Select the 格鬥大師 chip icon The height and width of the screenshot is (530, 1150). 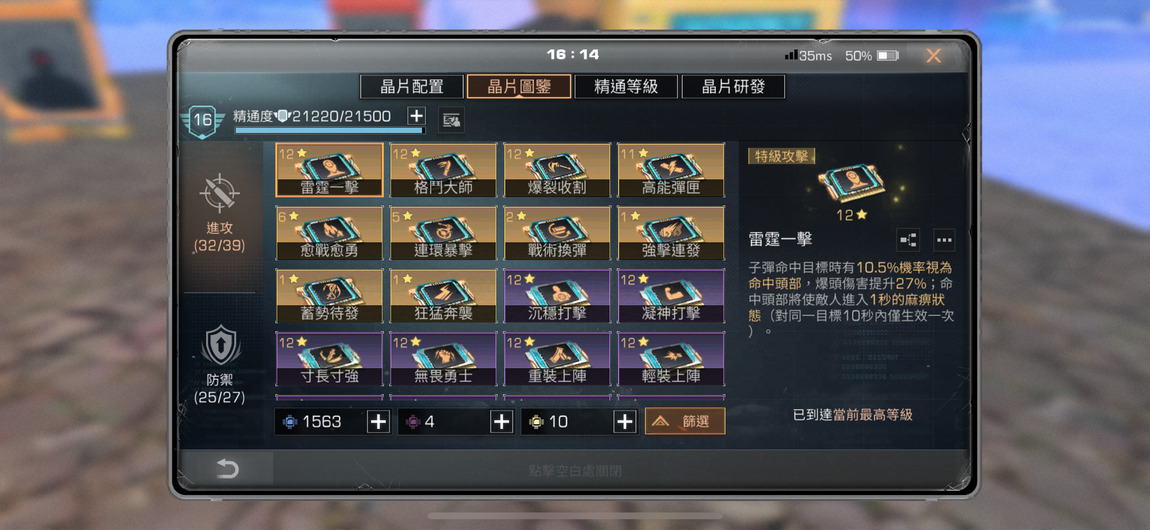point(443,170)
